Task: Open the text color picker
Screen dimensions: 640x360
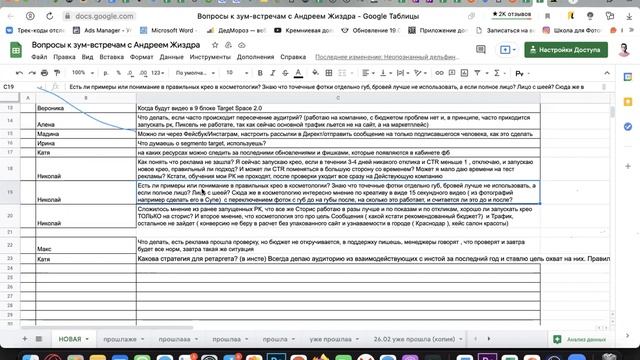Action: (298, 73)
